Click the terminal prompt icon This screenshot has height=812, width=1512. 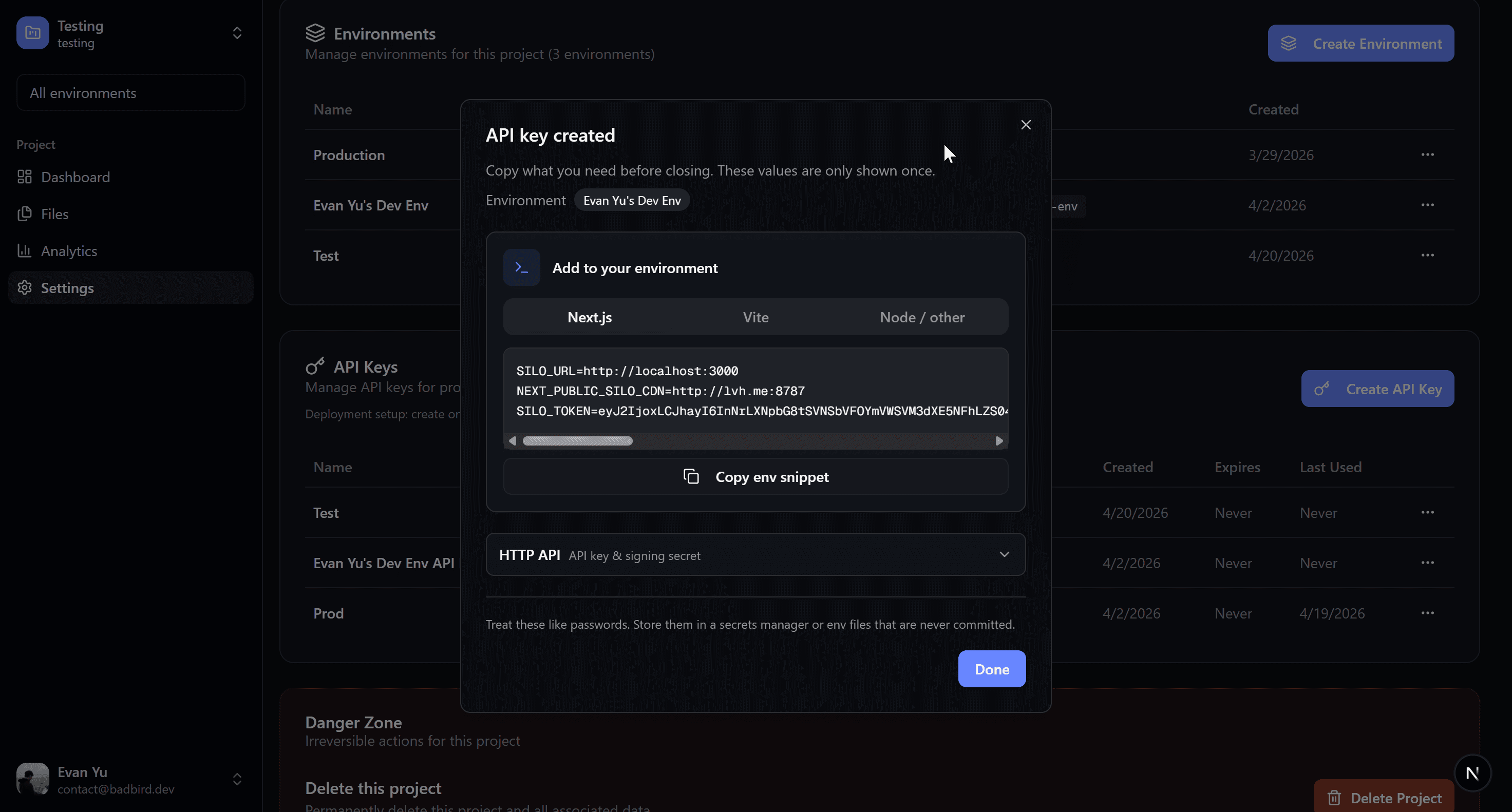(x=521, y=267)
